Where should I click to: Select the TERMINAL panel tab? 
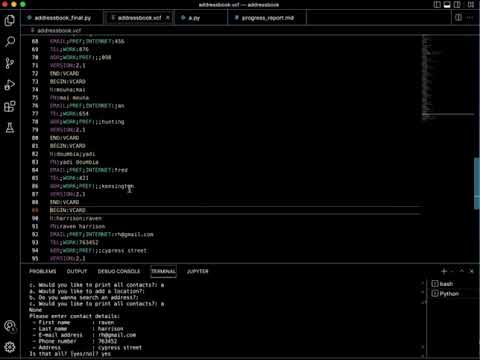point(163,271)
